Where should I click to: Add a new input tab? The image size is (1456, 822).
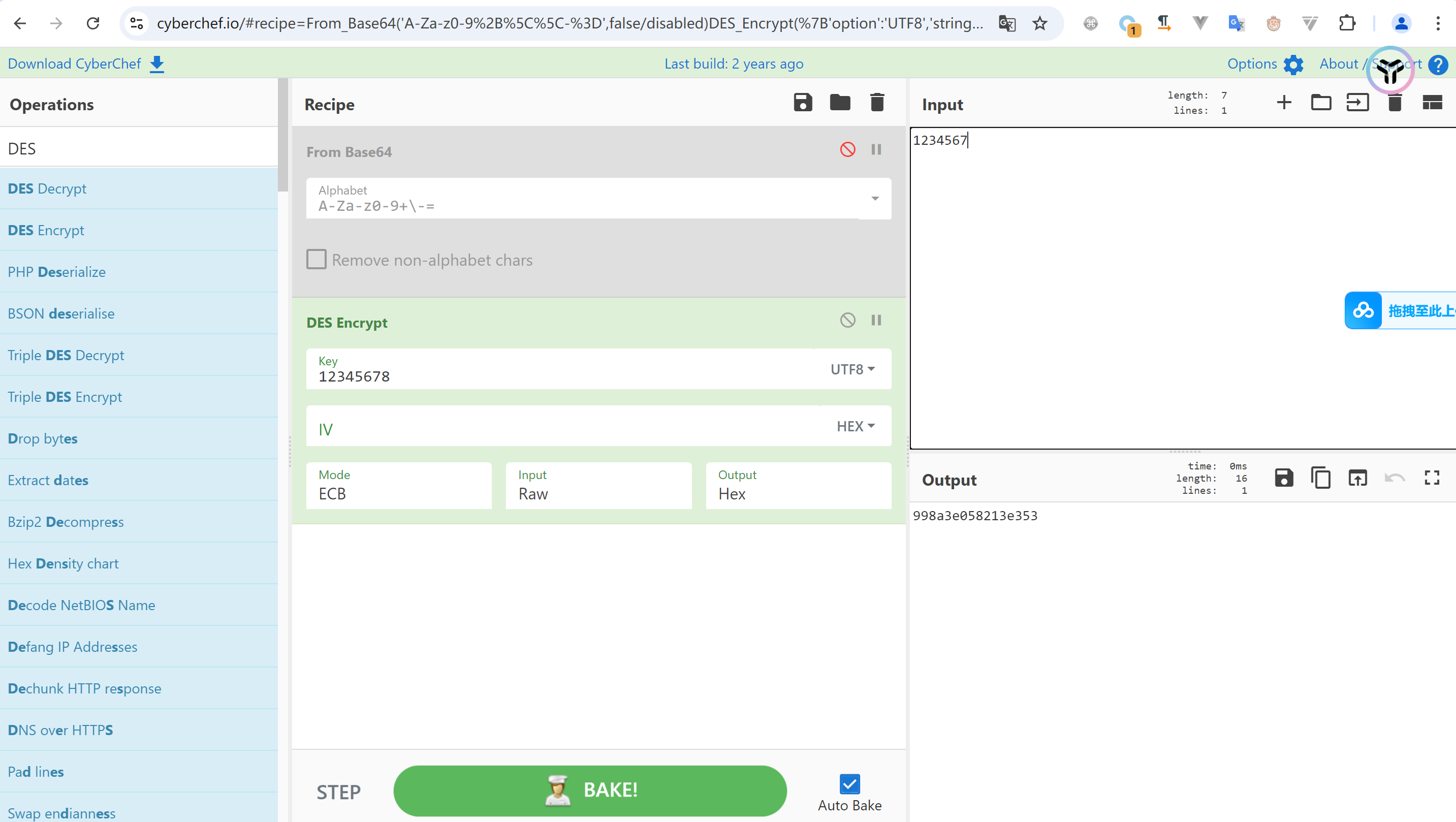(x=1284, y=102)
